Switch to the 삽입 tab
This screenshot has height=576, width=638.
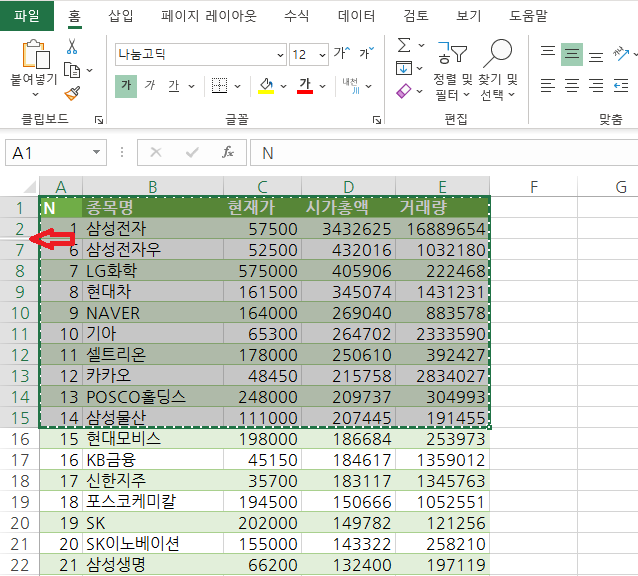[121, 16]
